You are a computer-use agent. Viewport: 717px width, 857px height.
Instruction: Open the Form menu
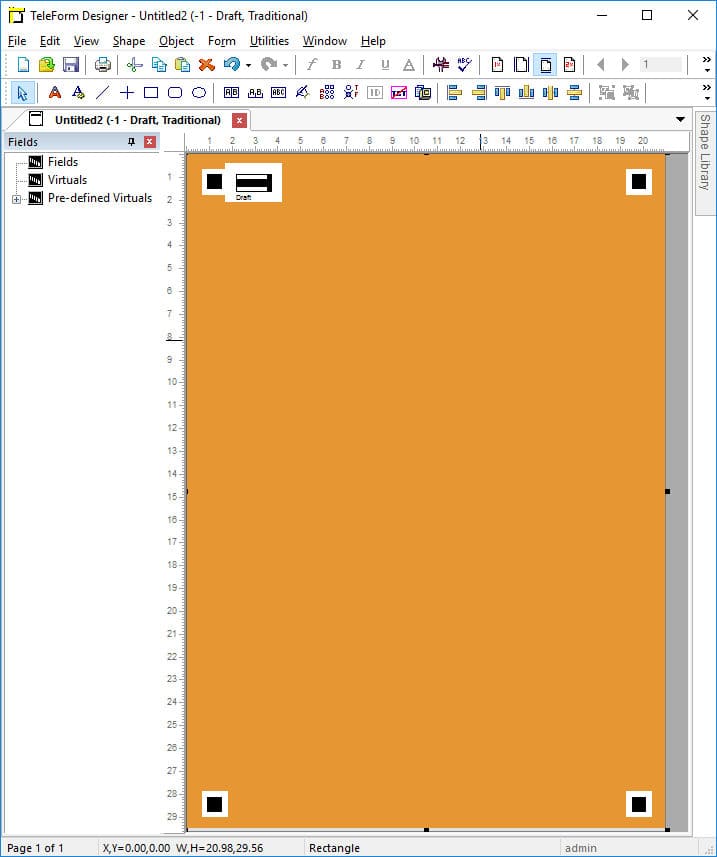pos(222,41)
